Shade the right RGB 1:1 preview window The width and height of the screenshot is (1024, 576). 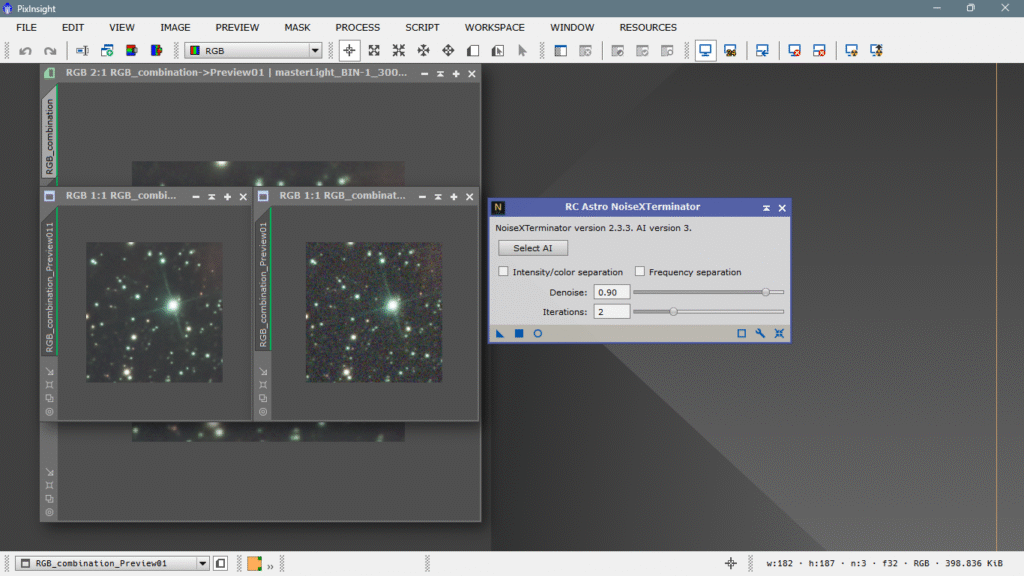[x=438, y=197]
